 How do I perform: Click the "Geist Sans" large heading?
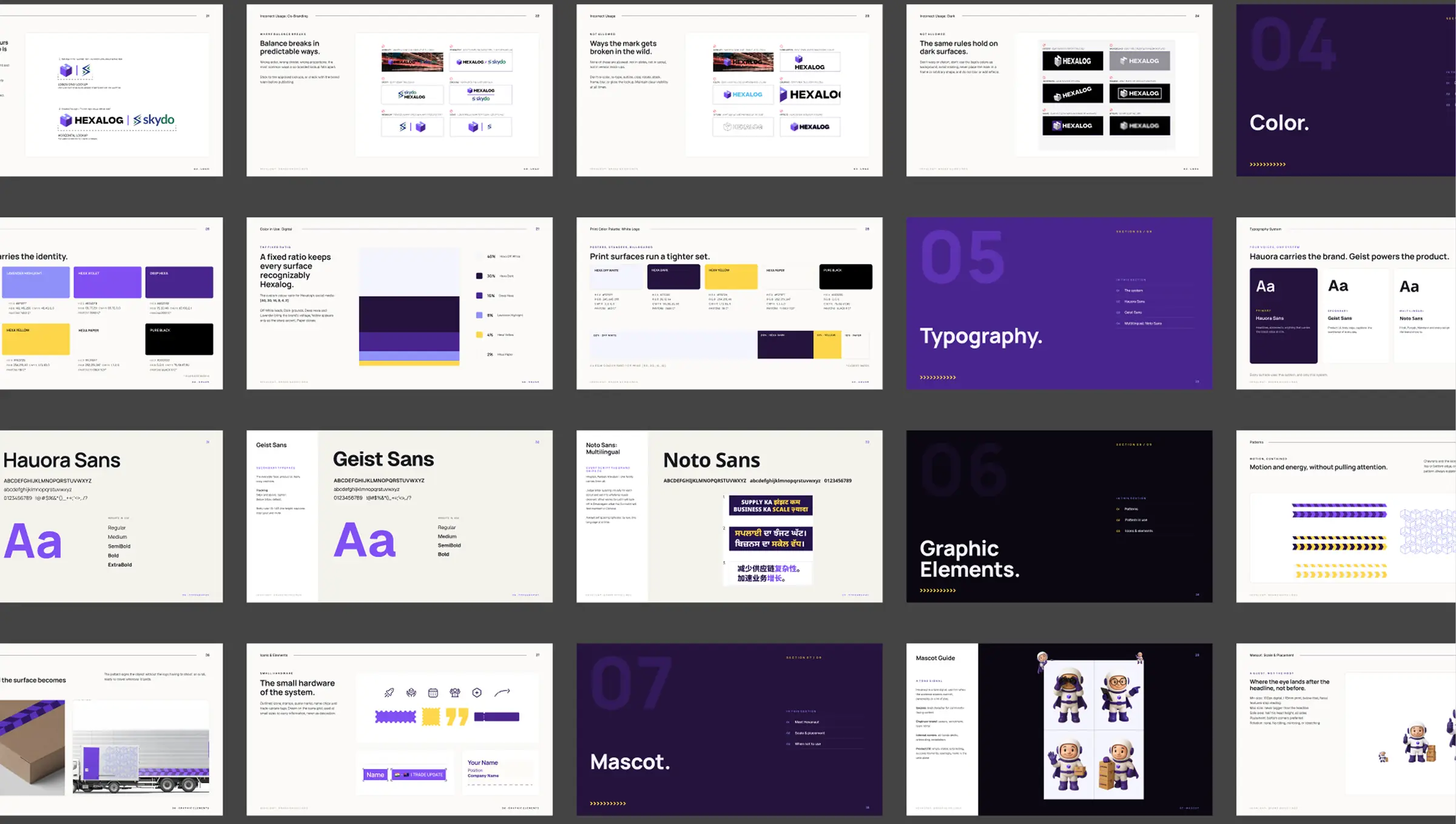383,459
